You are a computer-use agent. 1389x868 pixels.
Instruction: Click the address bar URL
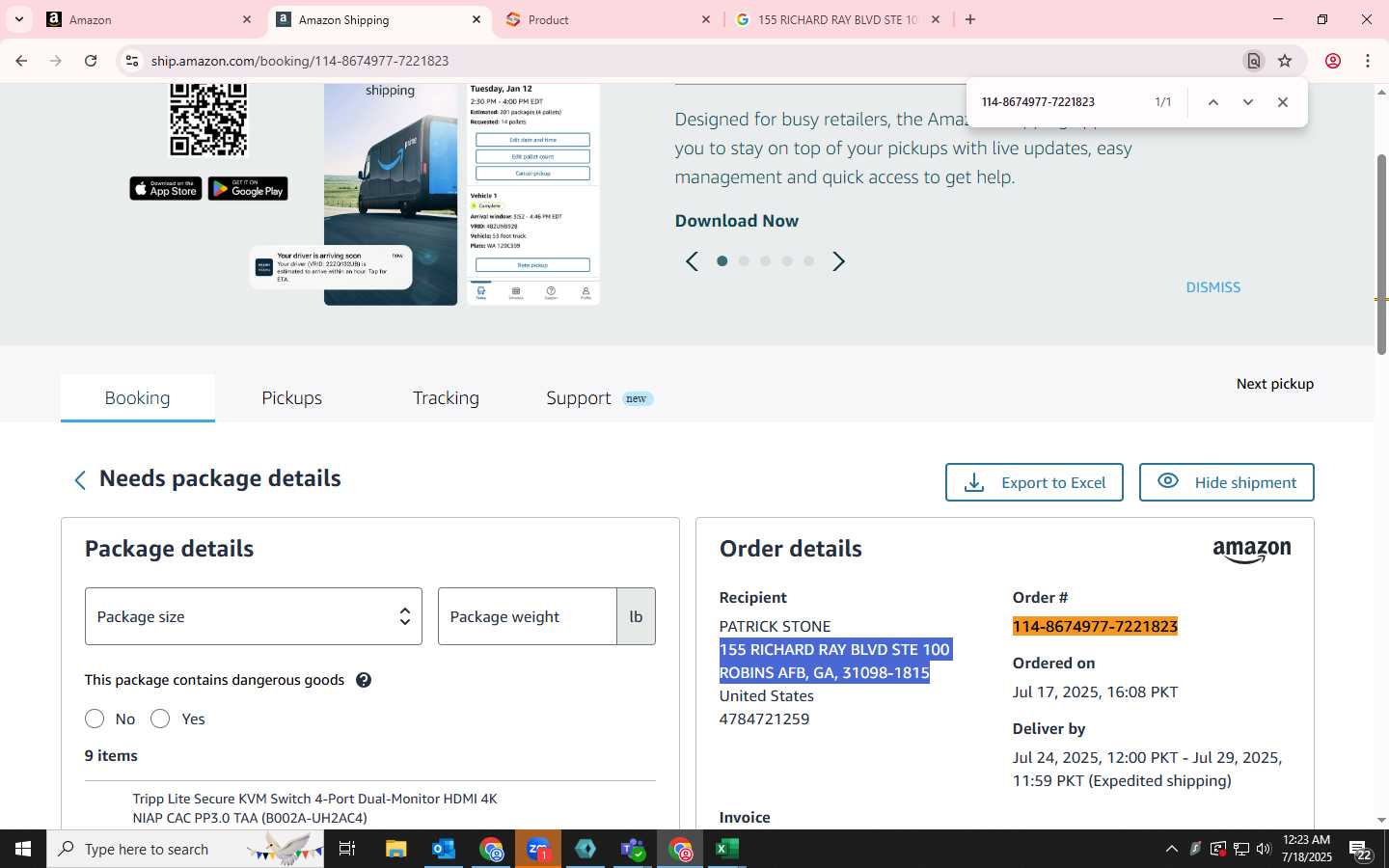(x=300, y=61)
